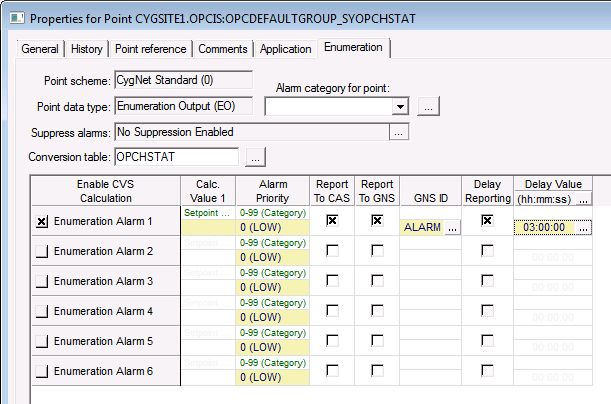
Task: Click Alarm Priority 0 (LOW) for Alarm 3
Action: click(272, 288)
